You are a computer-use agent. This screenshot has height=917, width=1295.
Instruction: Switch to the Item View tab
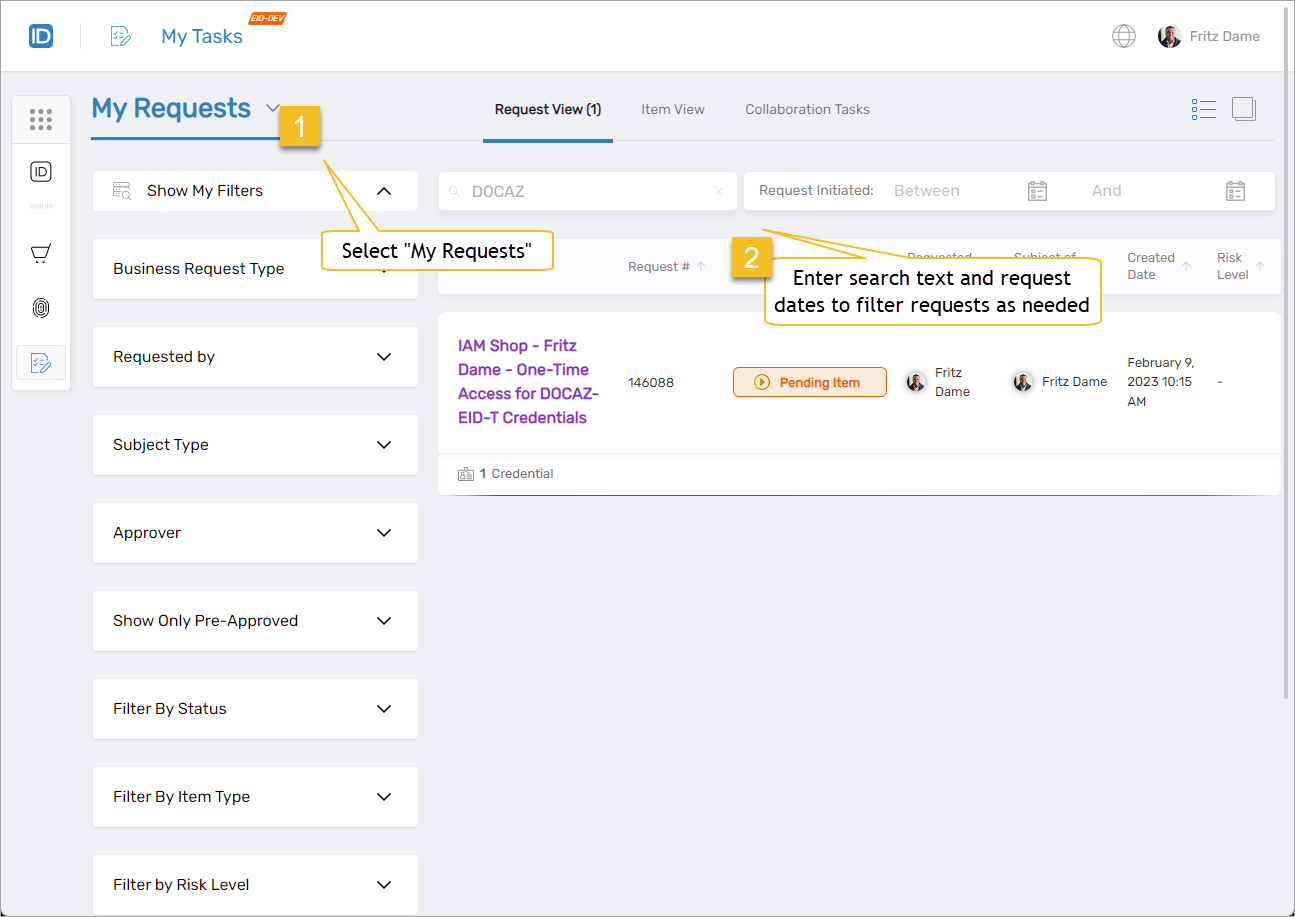coord(673,109)
